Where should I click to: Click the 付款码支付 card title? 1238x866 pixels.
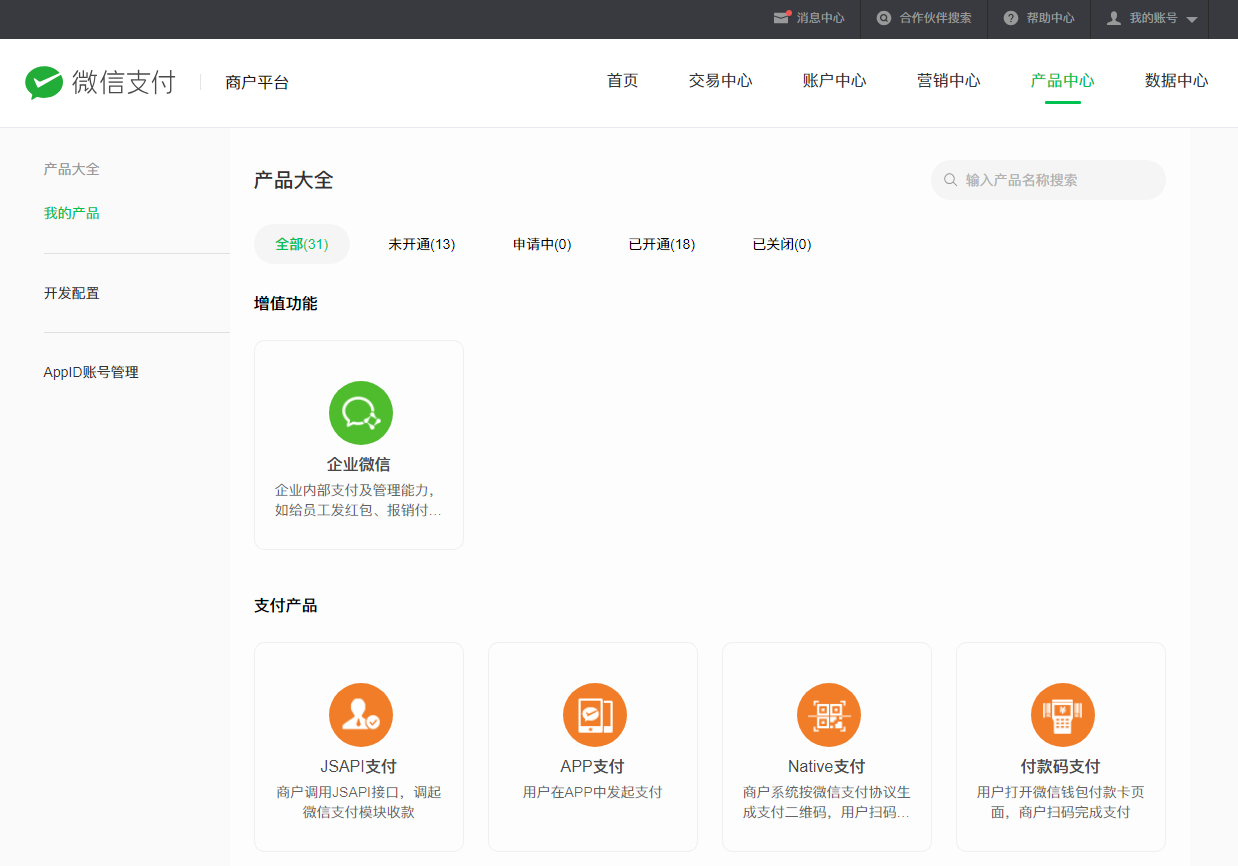pos(1061,766)
